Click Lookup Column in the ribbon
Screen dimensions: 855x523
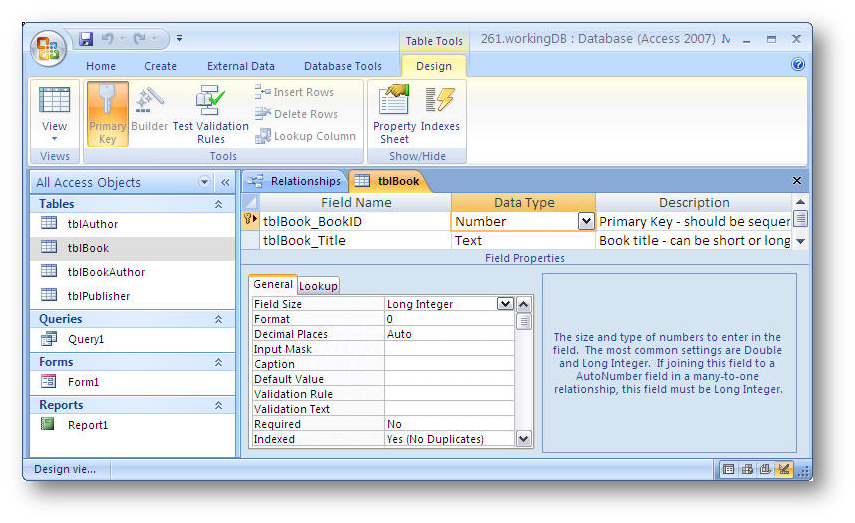[305, 136]
